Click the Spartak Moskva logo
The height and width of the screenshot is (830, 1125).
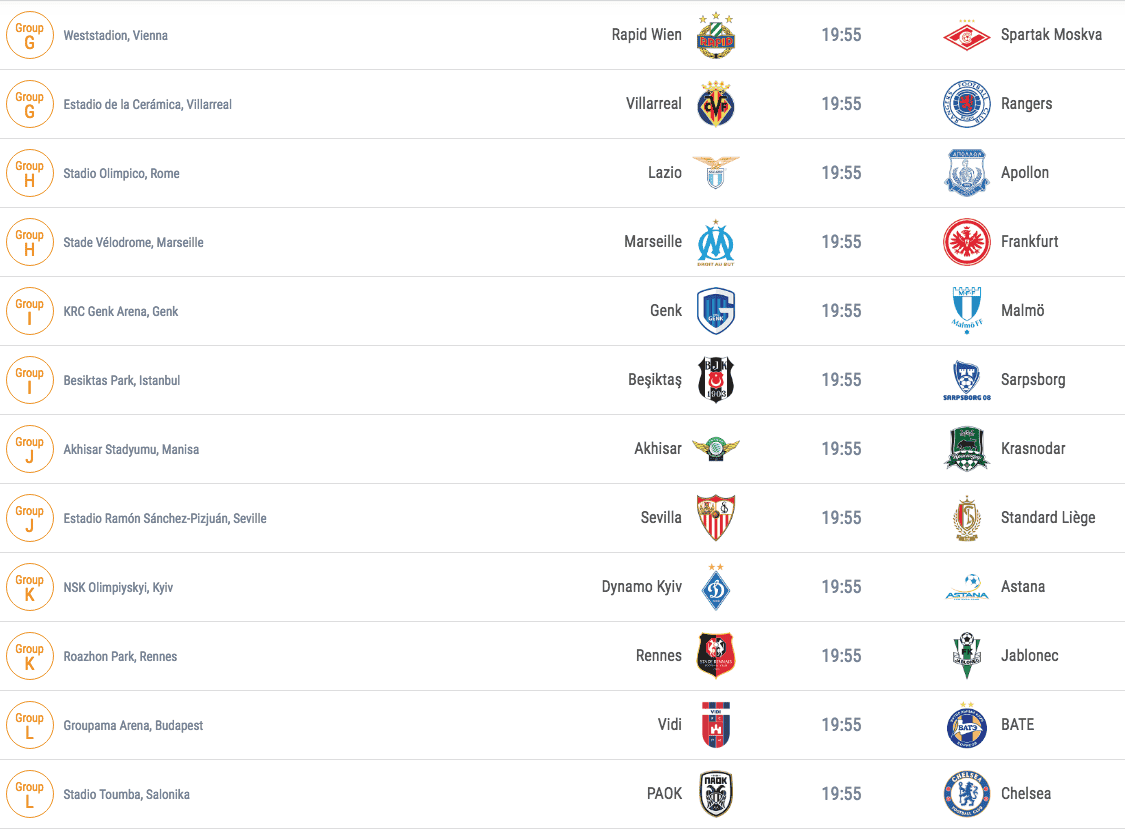coord(966,35)
